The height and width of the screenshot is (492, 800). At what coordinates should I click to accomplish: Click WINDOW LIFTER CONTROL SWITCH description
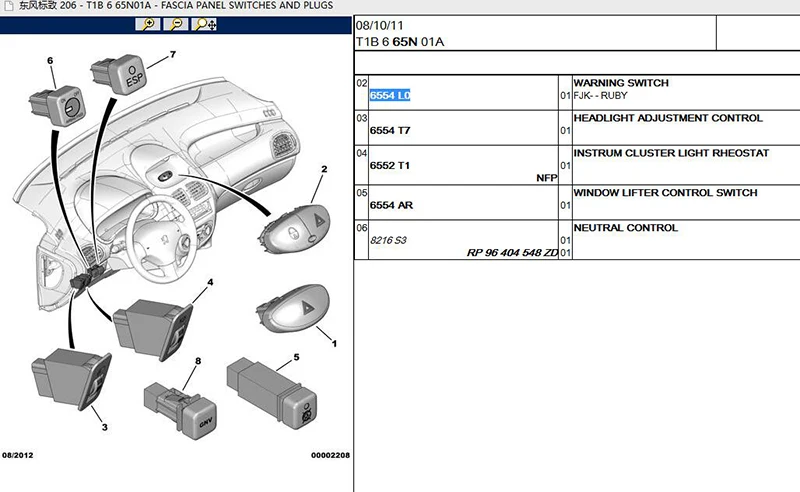665,193
